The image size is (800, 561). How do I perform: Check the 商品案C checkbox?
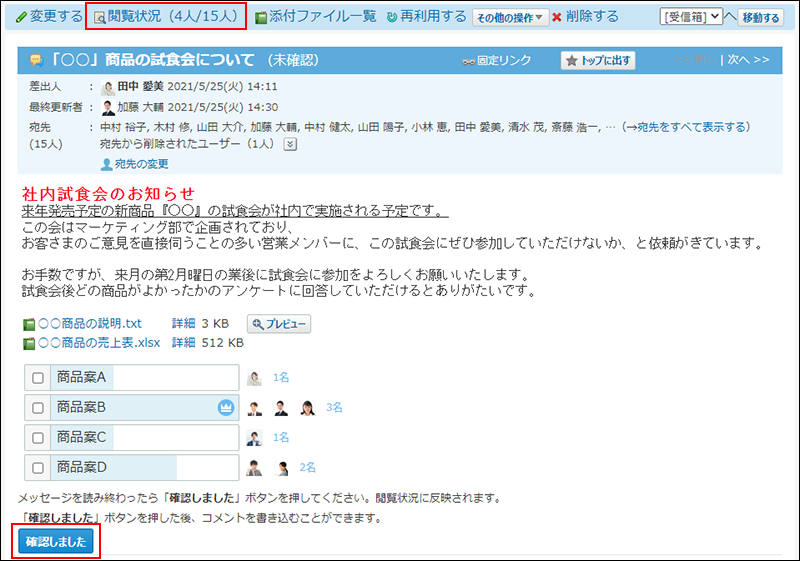point(38,438)
